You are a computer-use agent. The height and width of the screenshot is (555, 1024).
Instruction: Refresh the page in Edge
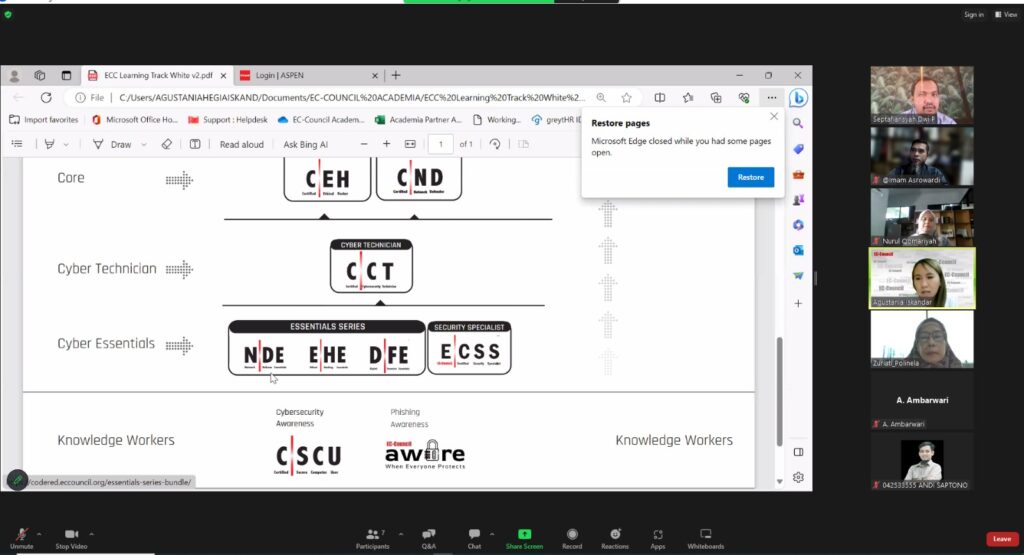(x=46, y=97)
